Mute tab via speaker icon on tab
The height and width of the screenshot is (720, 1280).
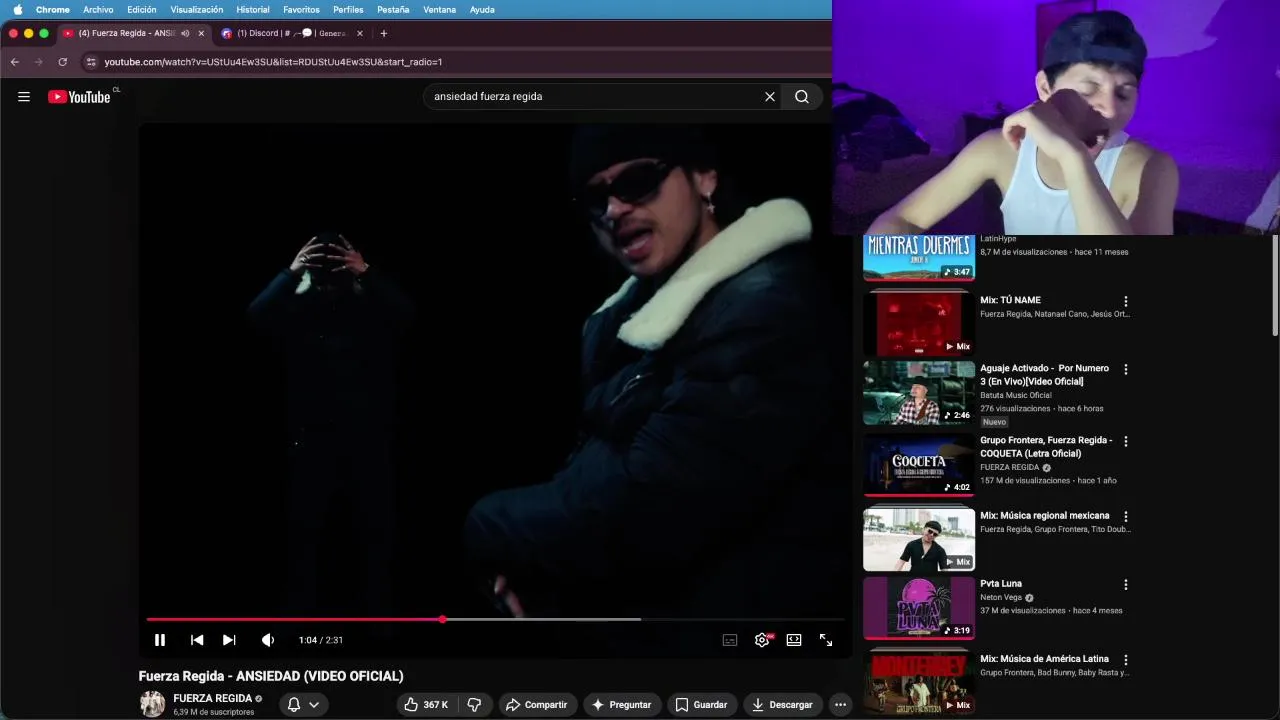(x=185, y=33)
